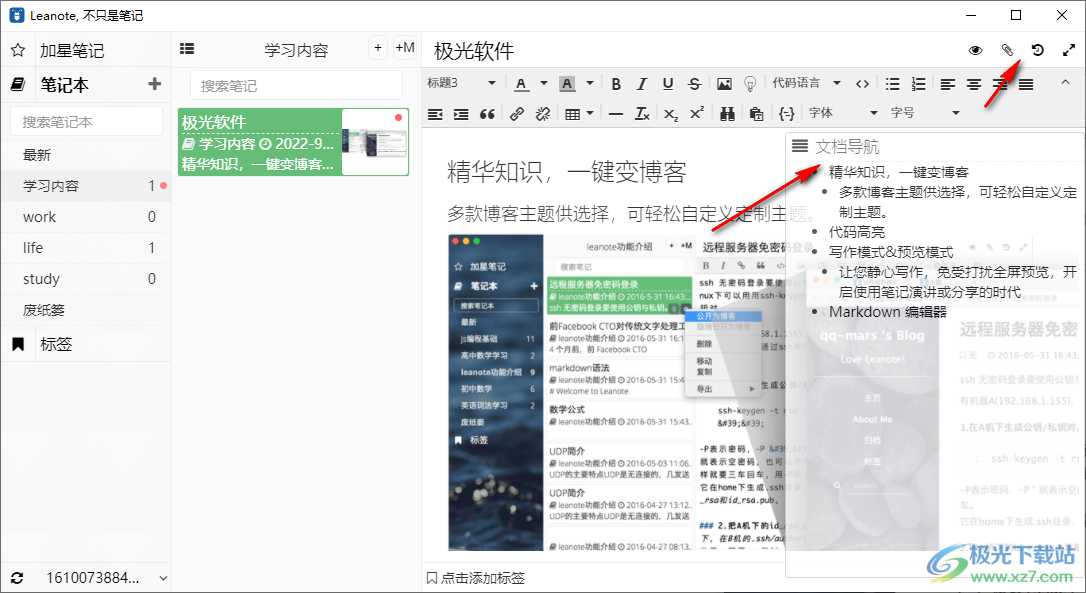Insert a hyperlink
The image size is (1086, 593).
517,114
